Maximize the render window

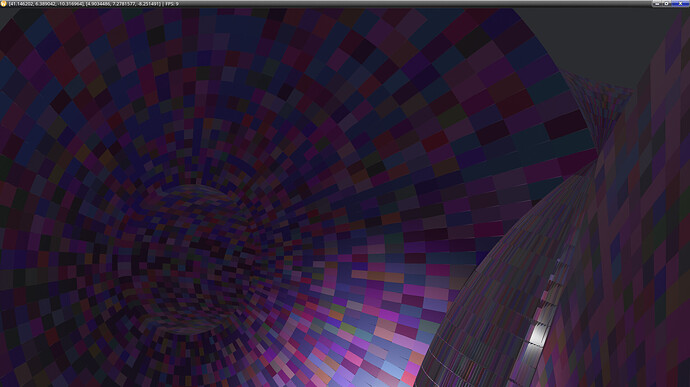click(666, 4)
